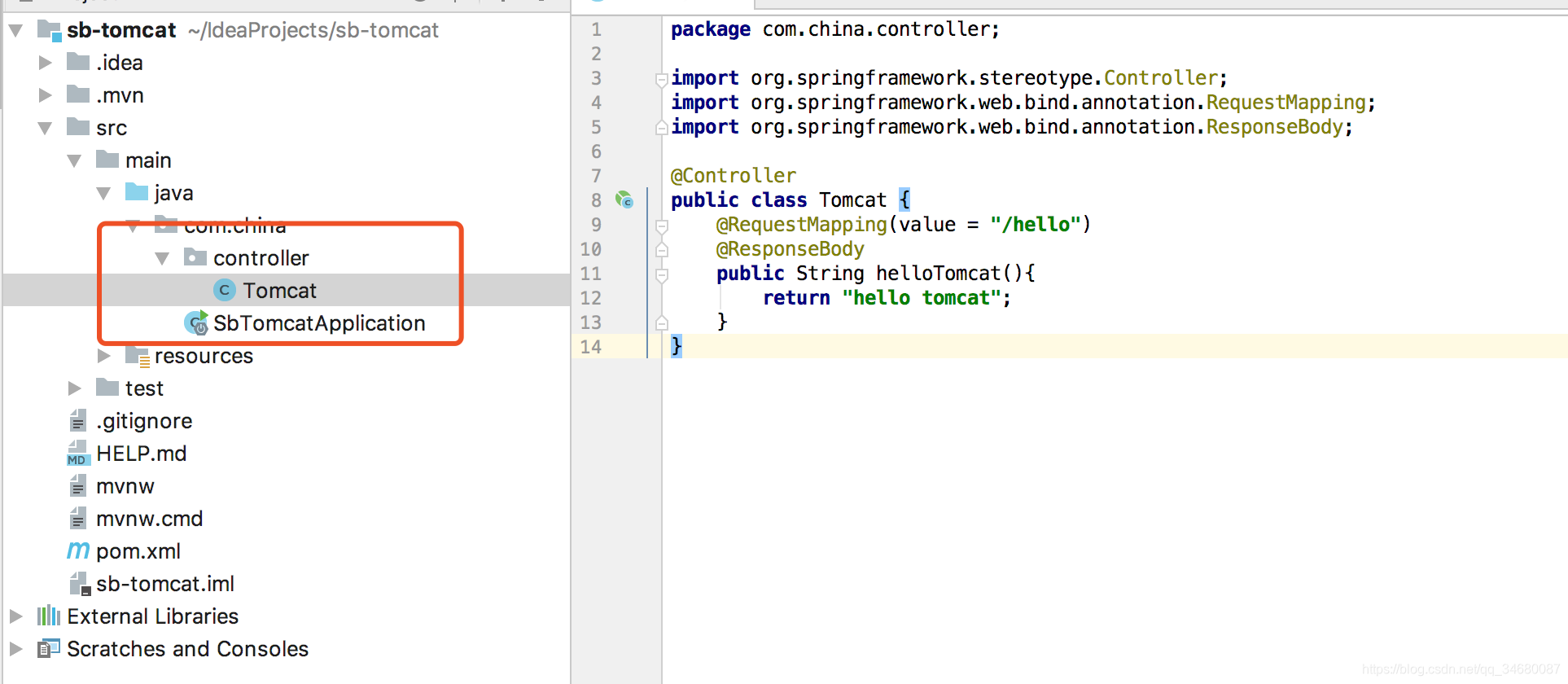Open SbTomcatApplication in the project tree

tap(319, 323)
